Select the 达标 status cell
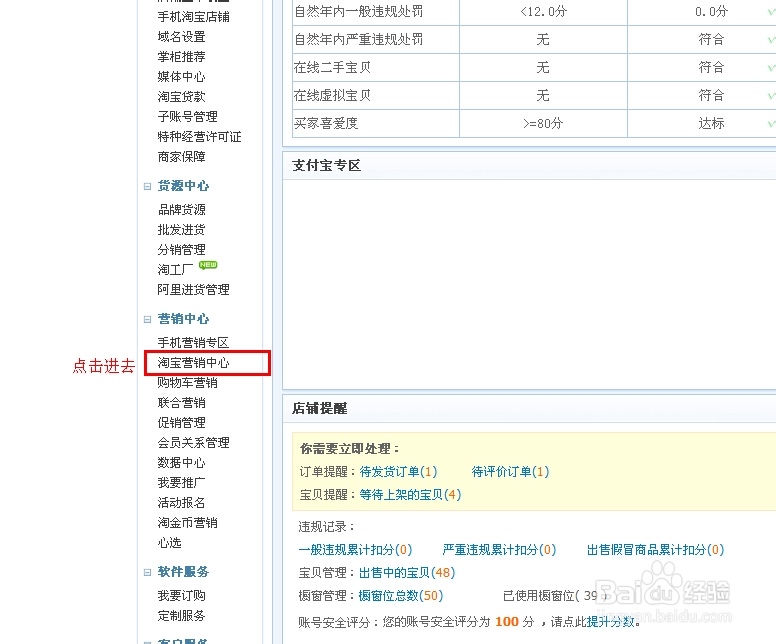Screen dimensions: 776x644 click(x=711, y=123)
